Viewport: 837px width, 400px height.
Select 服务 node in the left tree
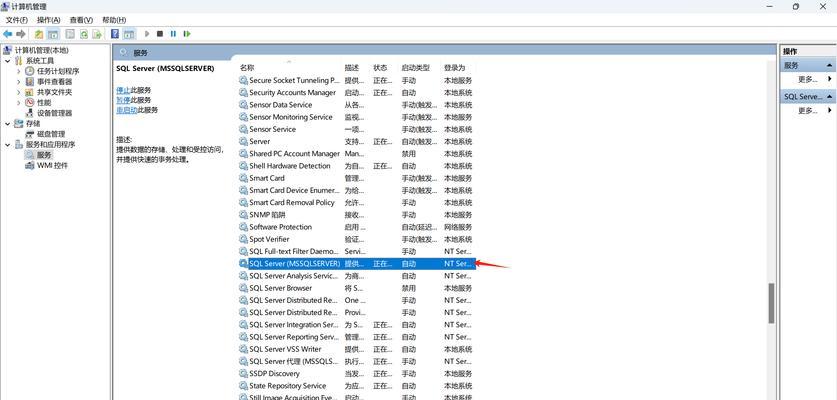pos(44,155)
